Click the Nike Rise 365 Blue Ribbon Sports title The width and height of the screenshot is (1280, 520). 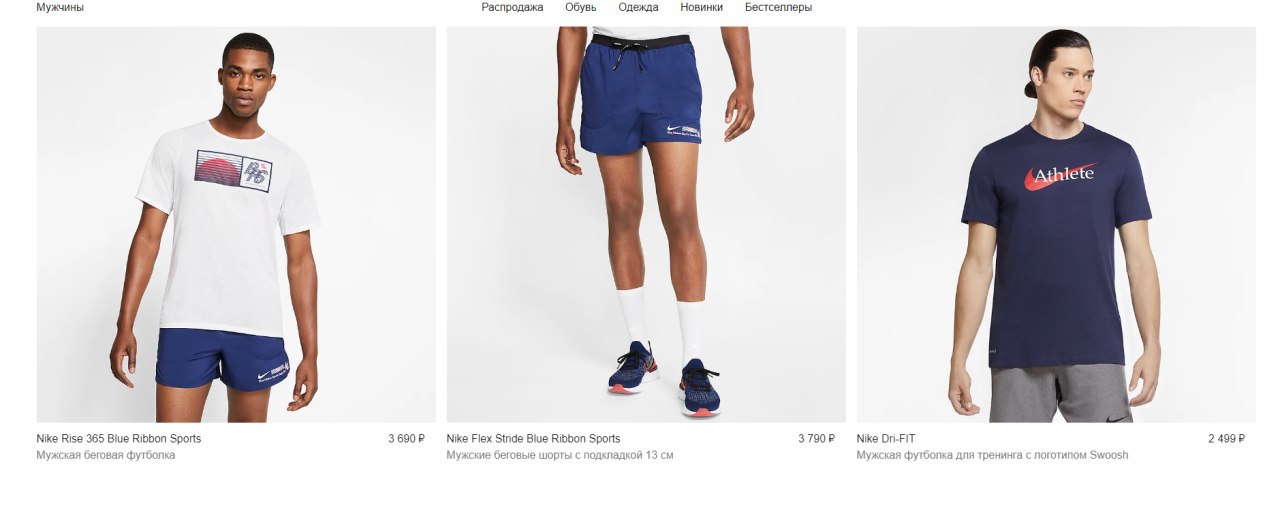(118, 439)
